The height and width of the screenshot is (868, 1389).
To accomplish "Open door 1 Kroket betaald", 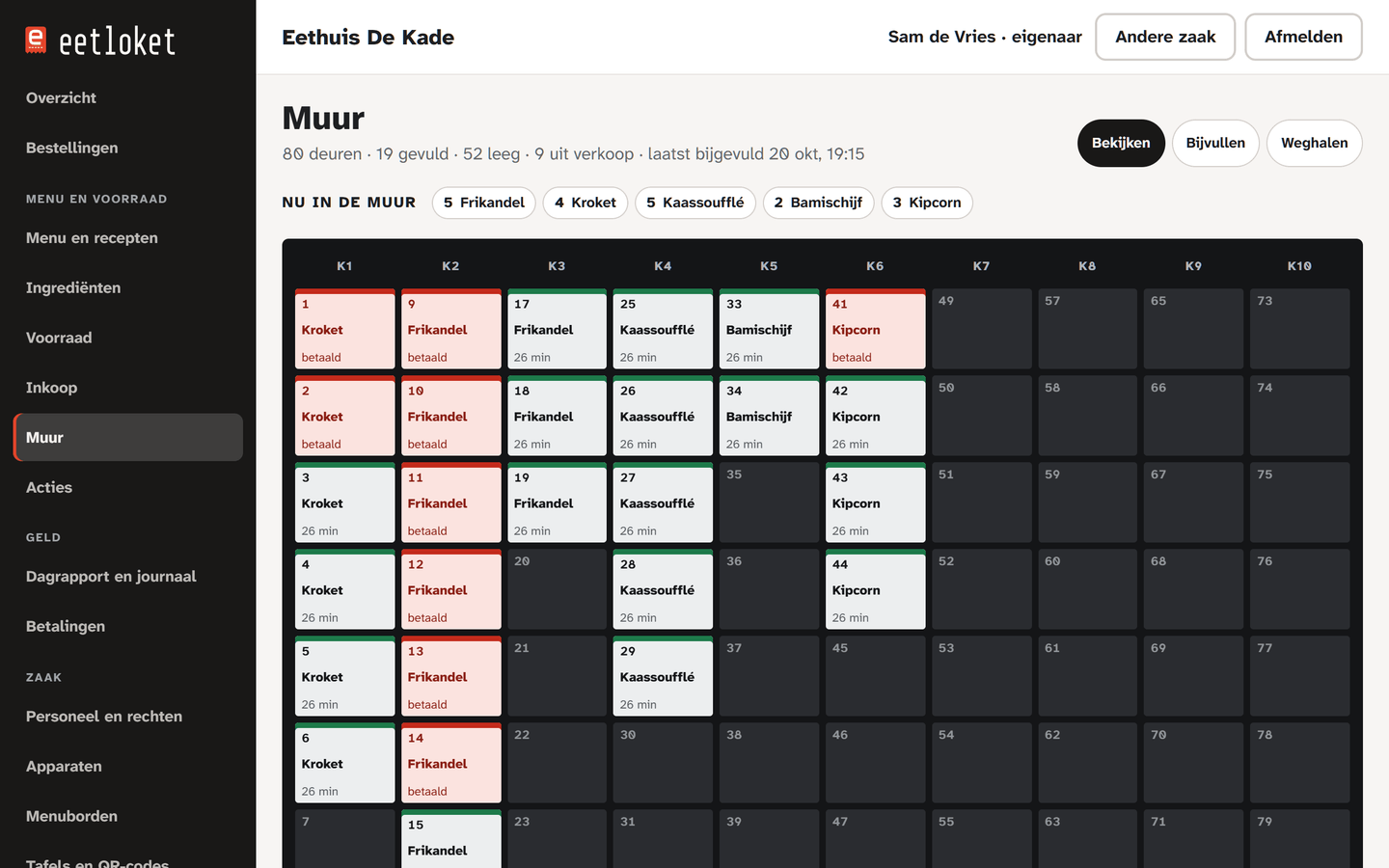I will point(345,329).
